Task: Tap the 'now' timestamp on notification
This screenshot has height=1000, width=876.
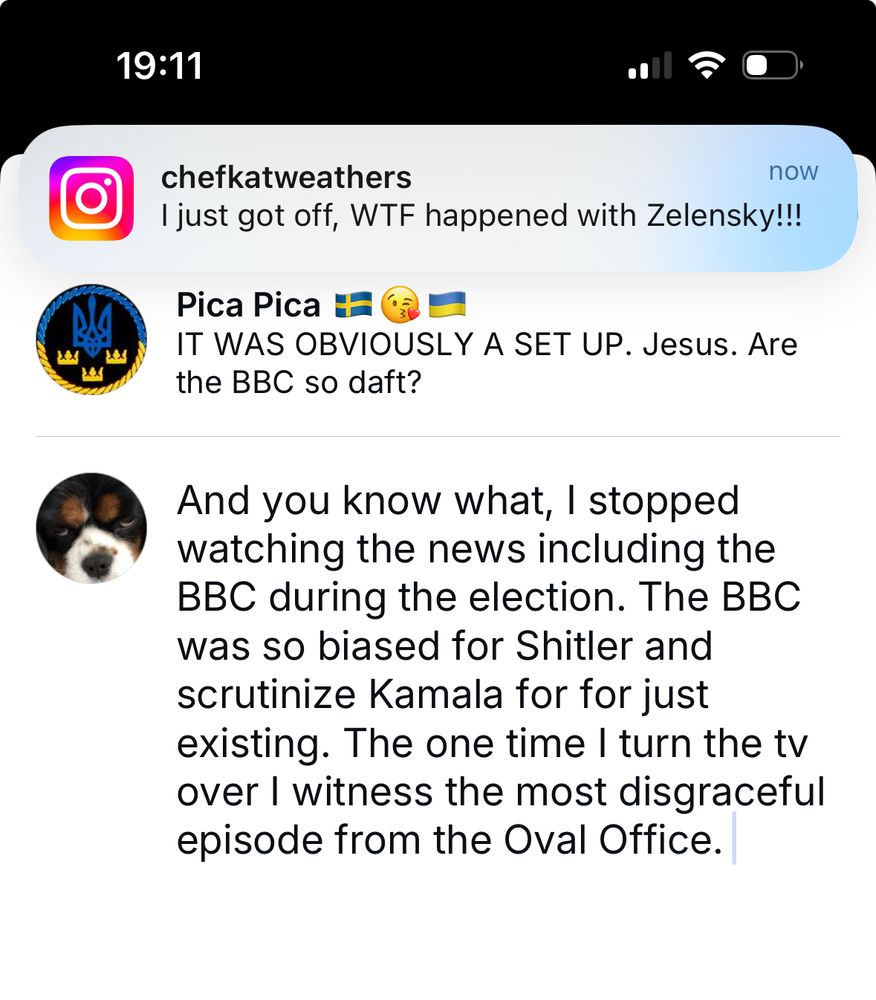Action: tap(793, 171)
